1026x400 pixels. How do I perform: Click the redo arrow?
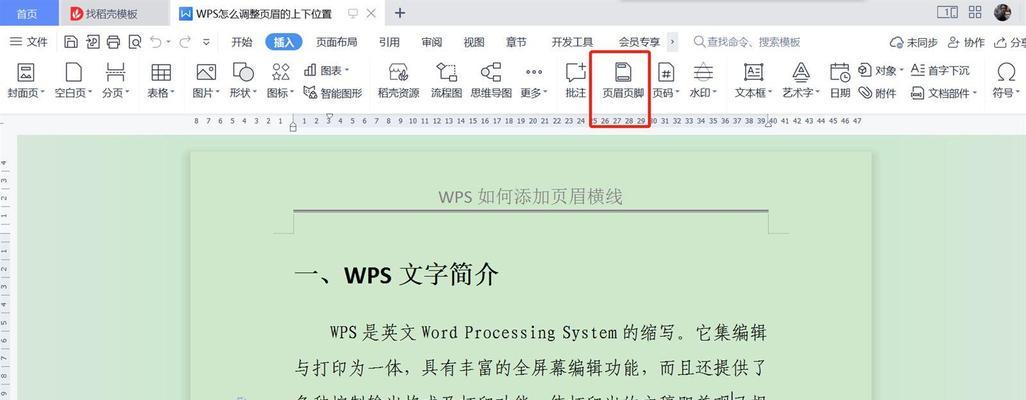point(185,42)
